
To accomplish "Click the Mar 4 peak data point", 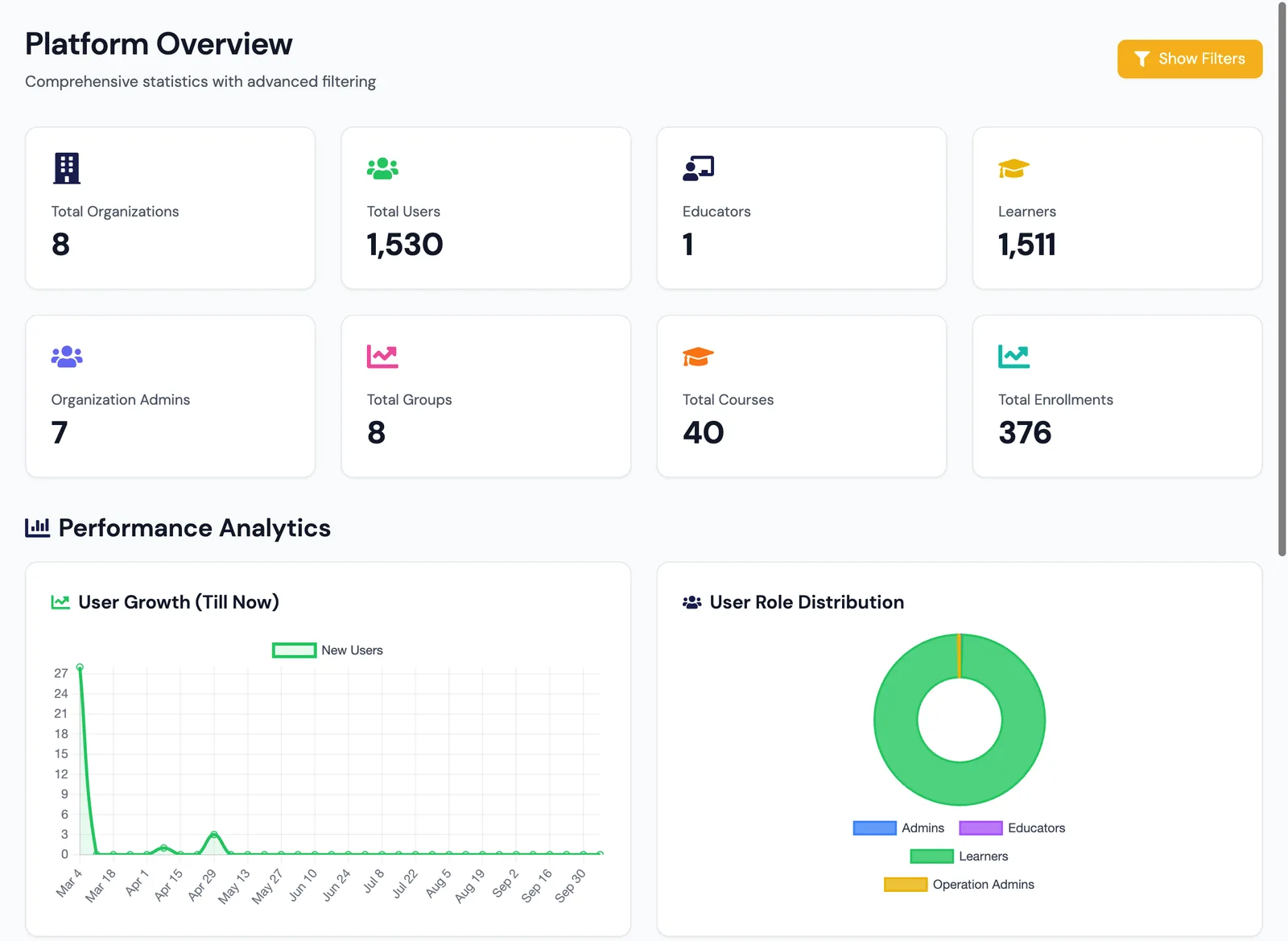I will coord(80,667).
